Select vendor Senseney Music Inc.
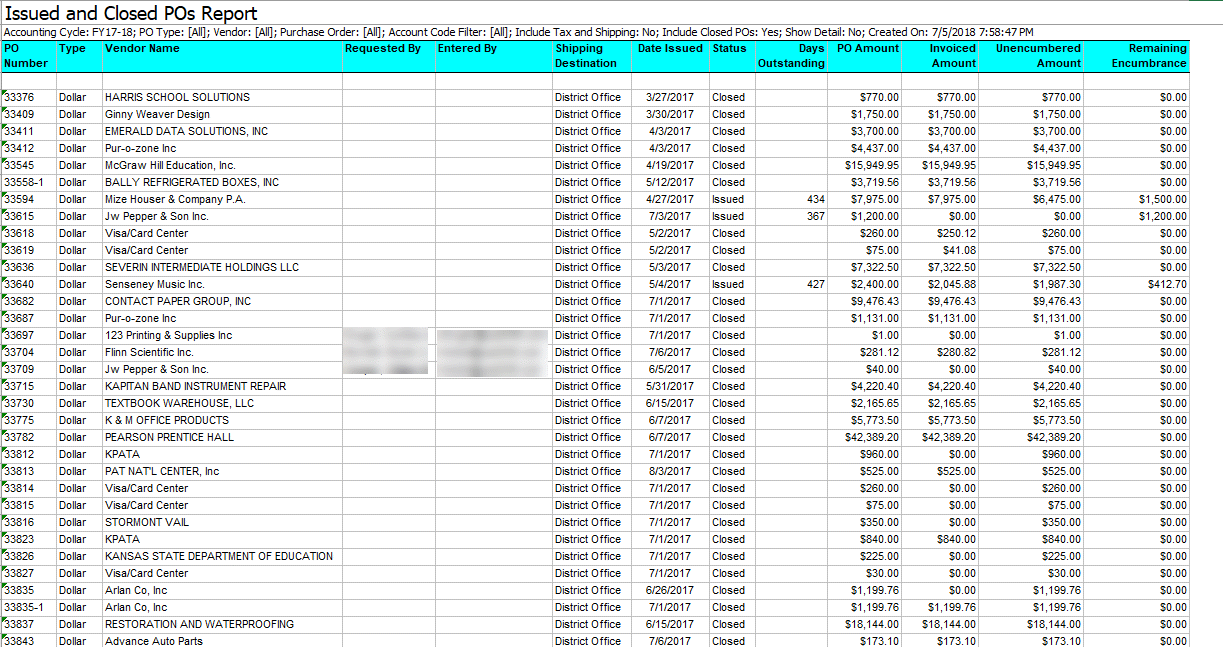 pos(154,285)
